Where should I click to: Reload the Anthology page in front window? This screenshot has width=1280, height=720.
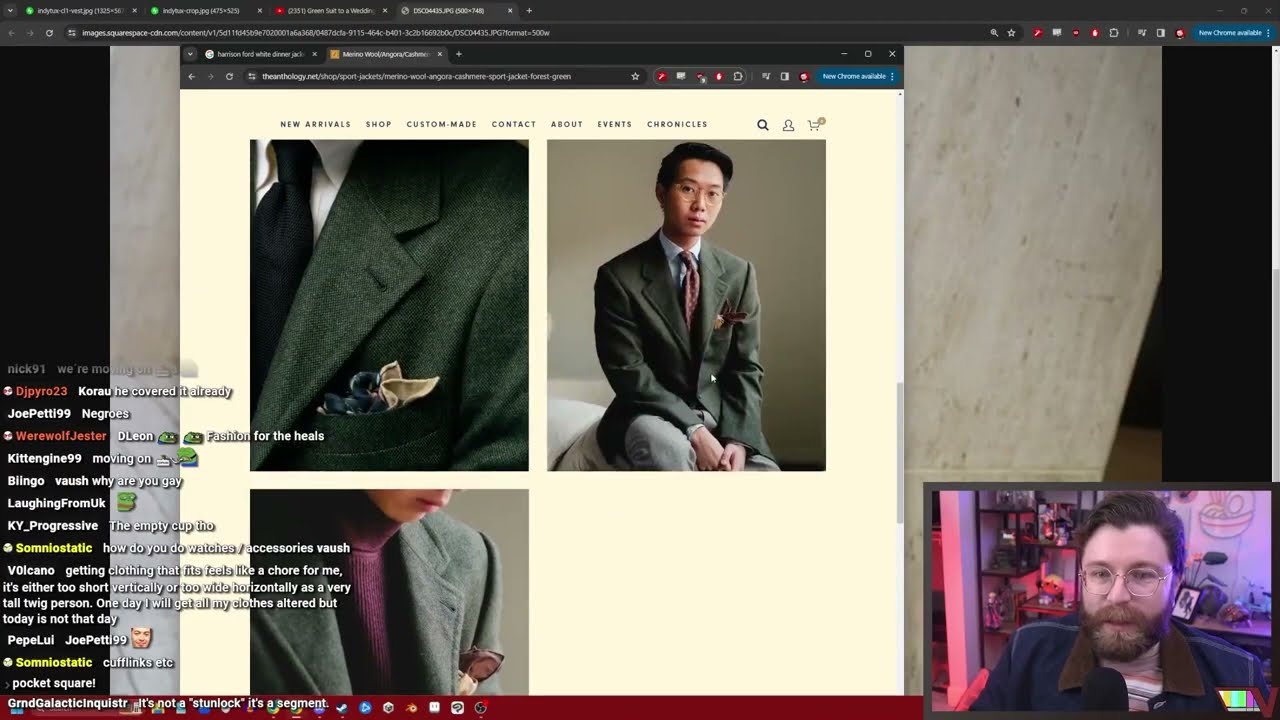[x=229, y=76]
